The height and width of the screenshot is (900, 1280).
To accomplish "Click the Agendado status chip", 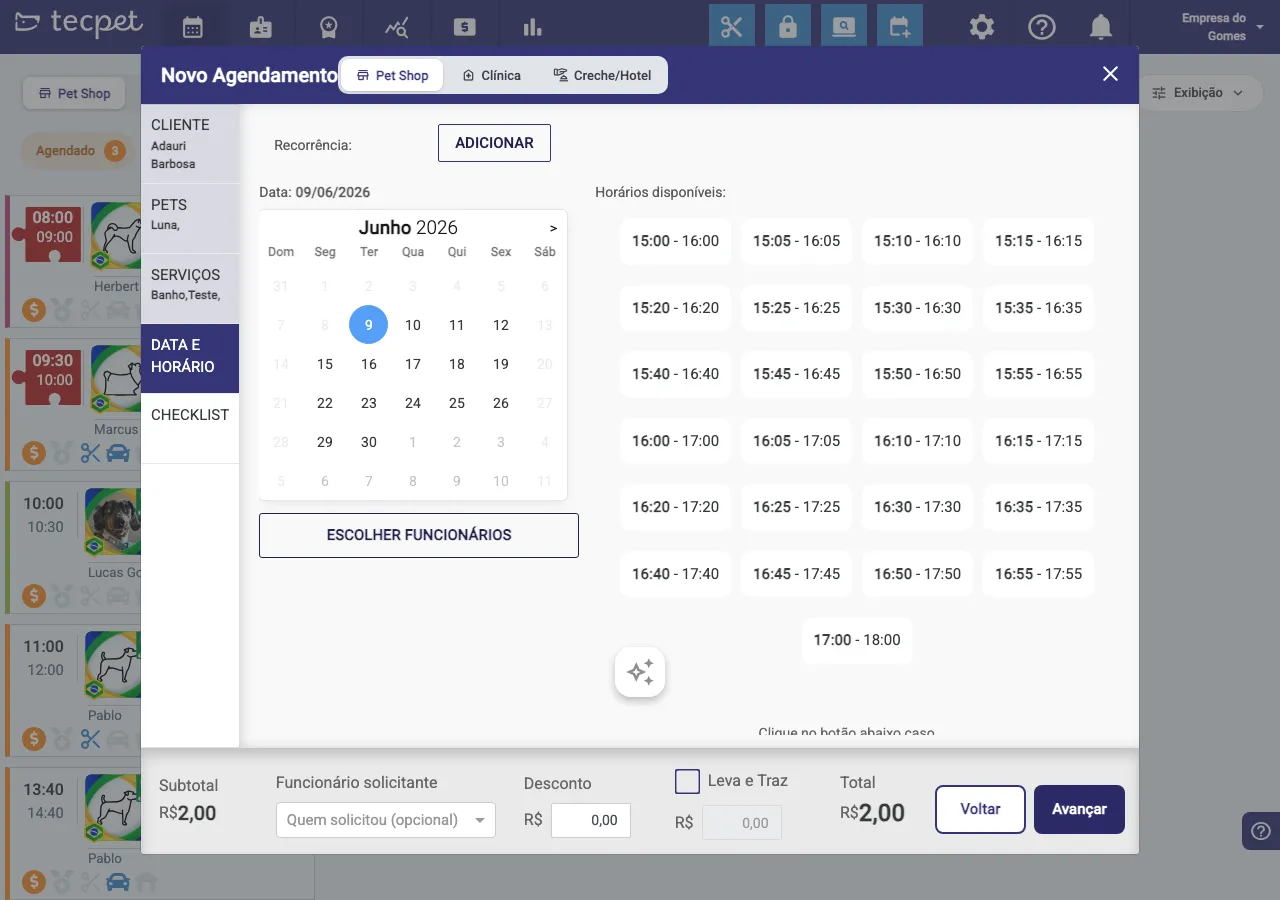I will pyautogui.click(x=77, y=151).
